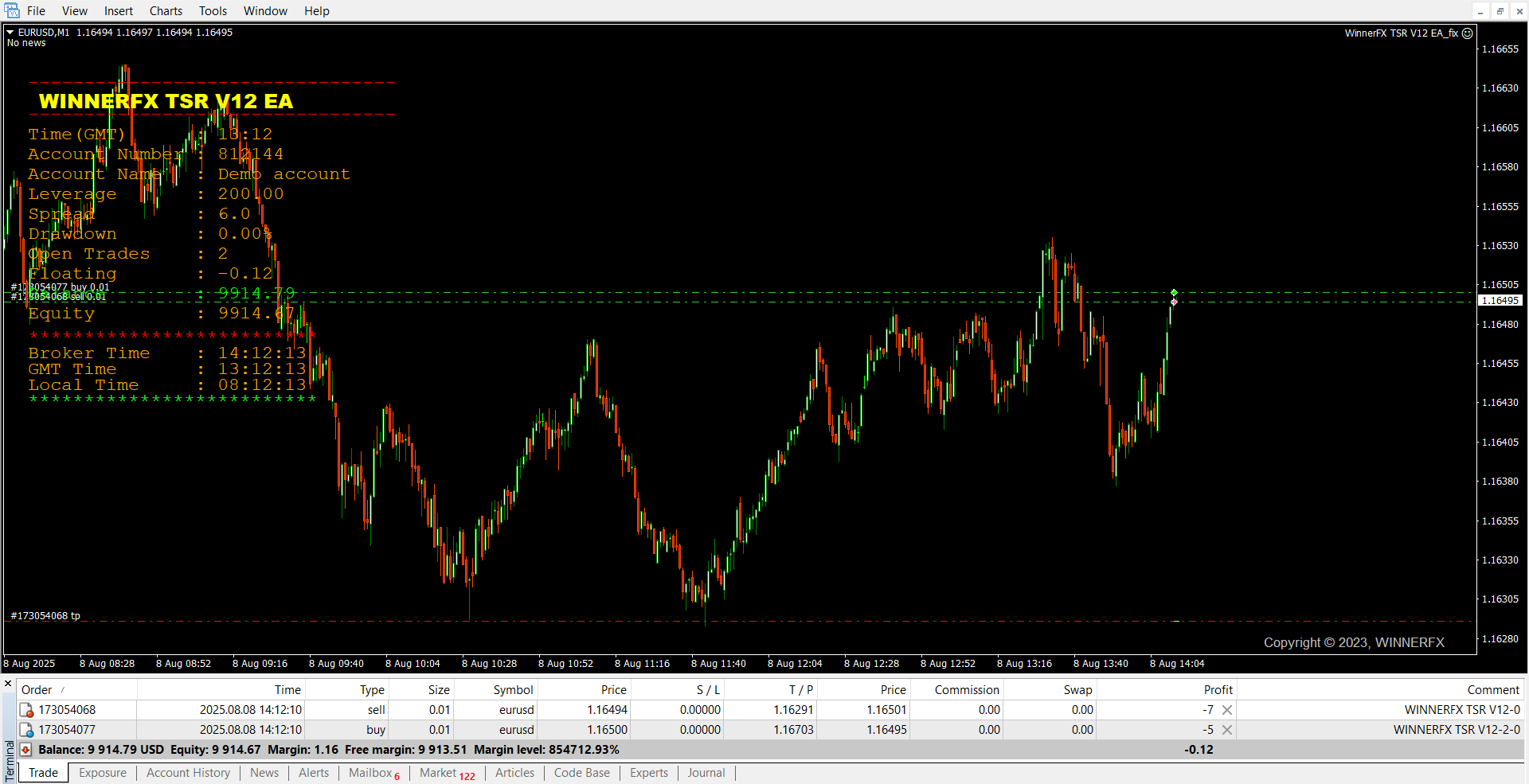
Task: Open the Tools menu
Action: click(213, 11)
